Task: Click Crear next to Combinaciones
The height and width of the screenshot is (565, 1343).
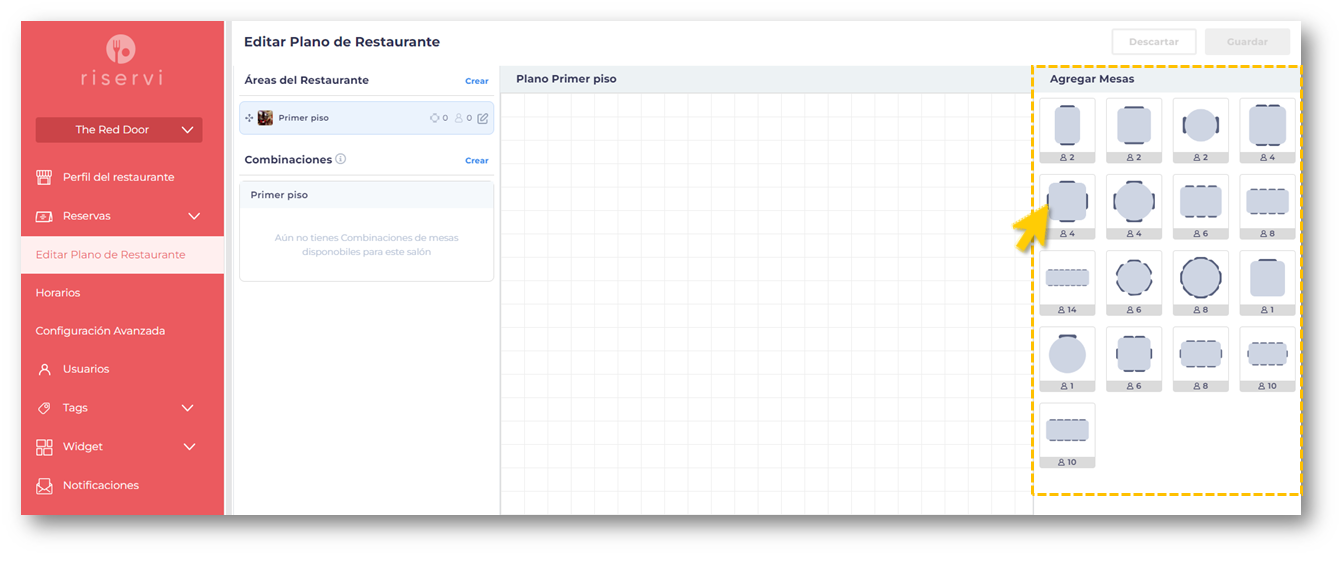Action: coord(477,160)
